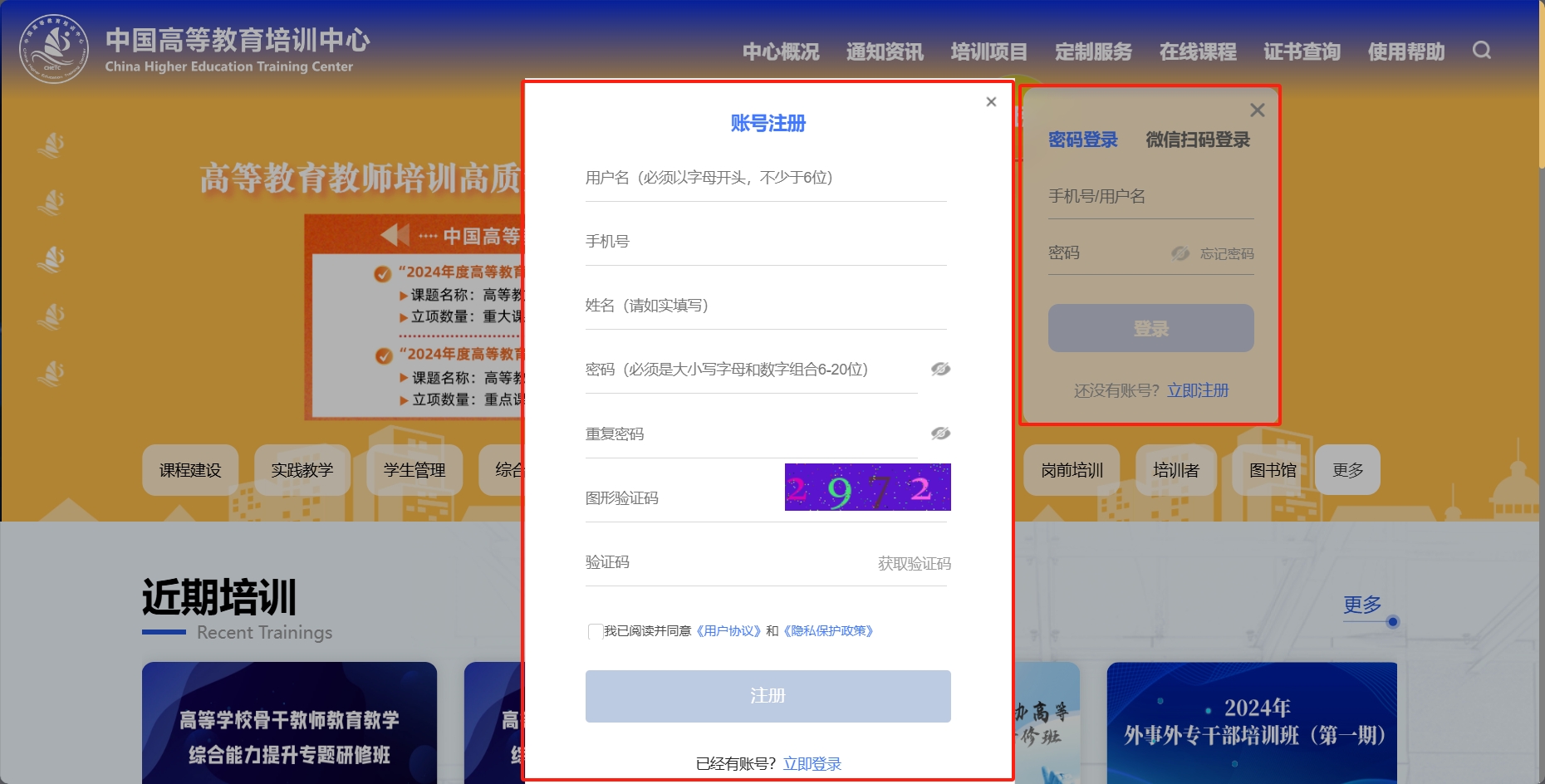1545x784 pixels.
Task: Show password in the registration 密码 field
Action: (x=939, y=369)
